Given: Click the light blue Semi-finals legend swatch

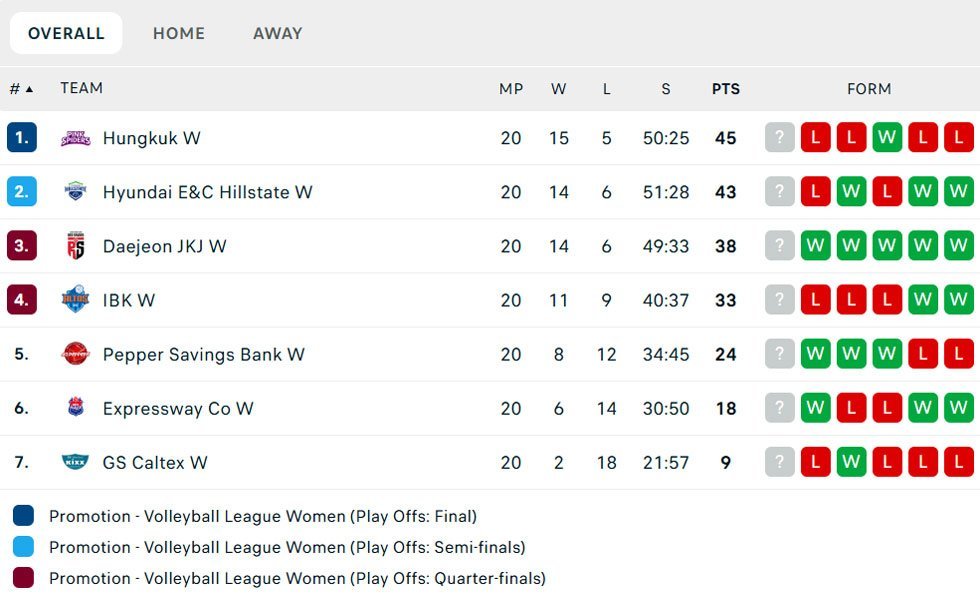Looking at the screenshot, I should tap(23, 547).
